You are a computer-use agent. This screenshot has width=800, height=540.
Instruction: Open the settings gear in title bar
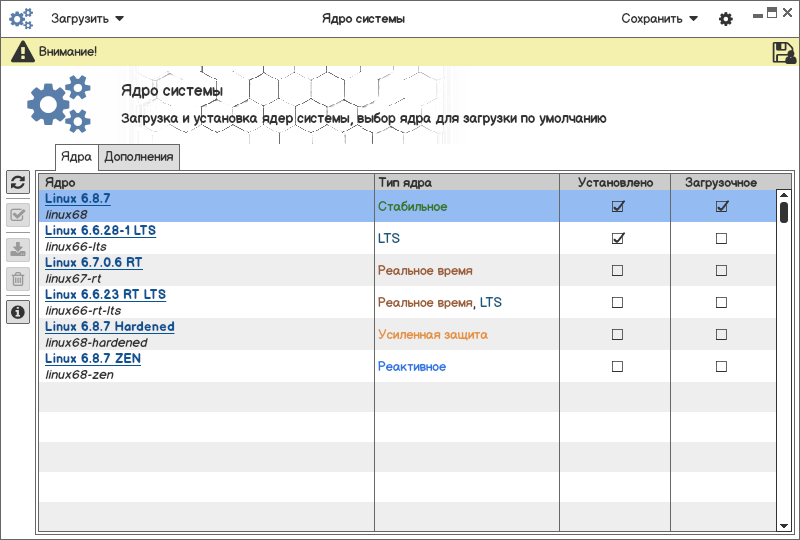click(726, 19)
